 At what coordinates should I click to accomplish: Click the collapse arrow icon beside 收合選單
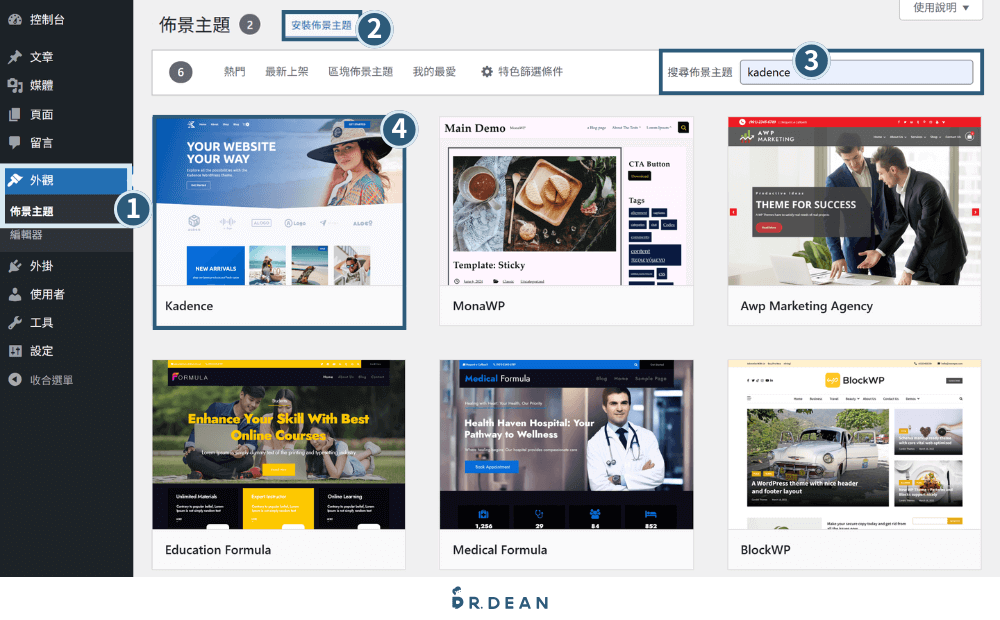click(x=15, y=380)
